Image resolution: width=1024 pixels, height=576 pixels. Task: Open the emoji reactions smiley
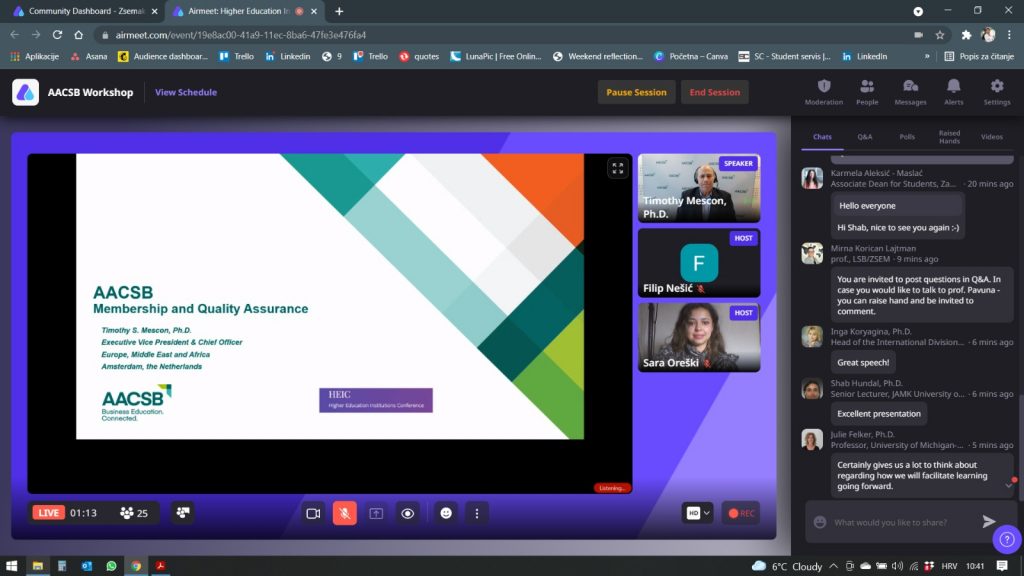446,513
